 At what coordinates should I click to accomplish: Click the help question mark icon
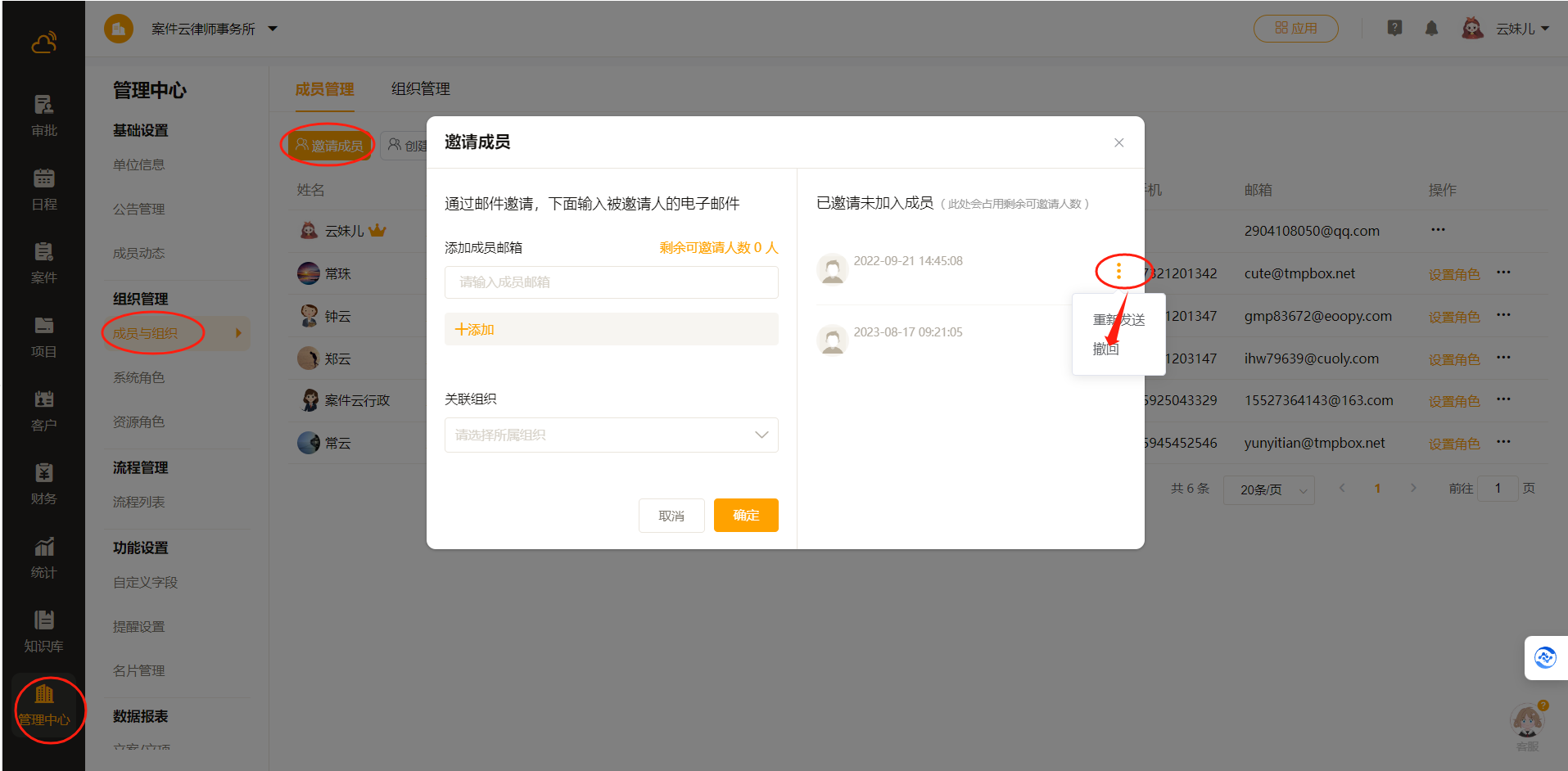coord(1394,29)
